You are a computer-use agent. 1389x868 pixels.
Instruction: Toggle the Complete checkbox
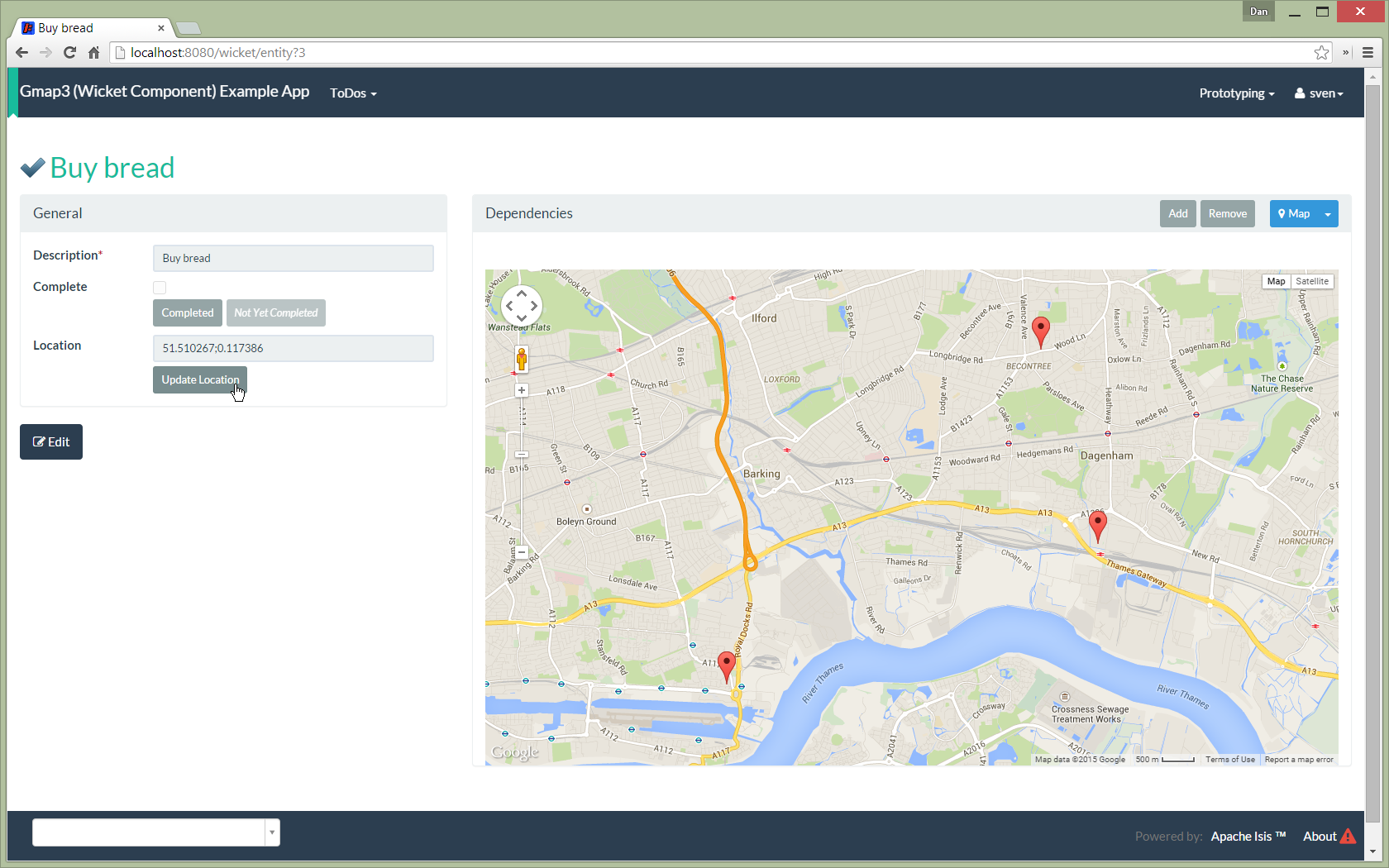160,288
